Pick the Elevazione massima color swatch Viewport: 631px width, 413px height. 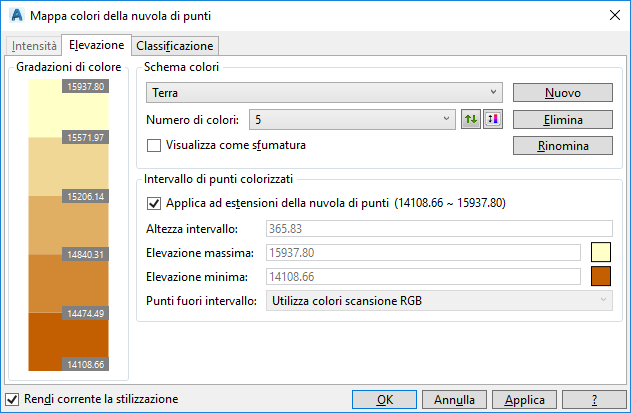[x=601, y=252]
